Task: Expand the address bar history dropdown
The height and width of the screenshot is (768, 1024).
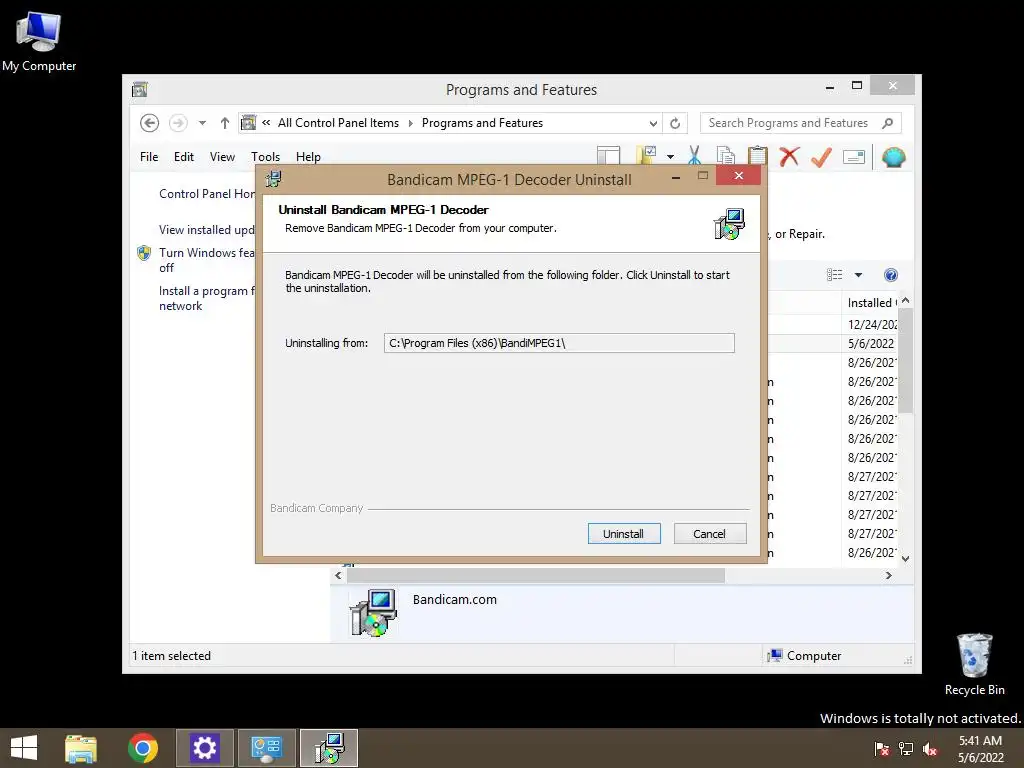Action: click(x=653, y=123)
